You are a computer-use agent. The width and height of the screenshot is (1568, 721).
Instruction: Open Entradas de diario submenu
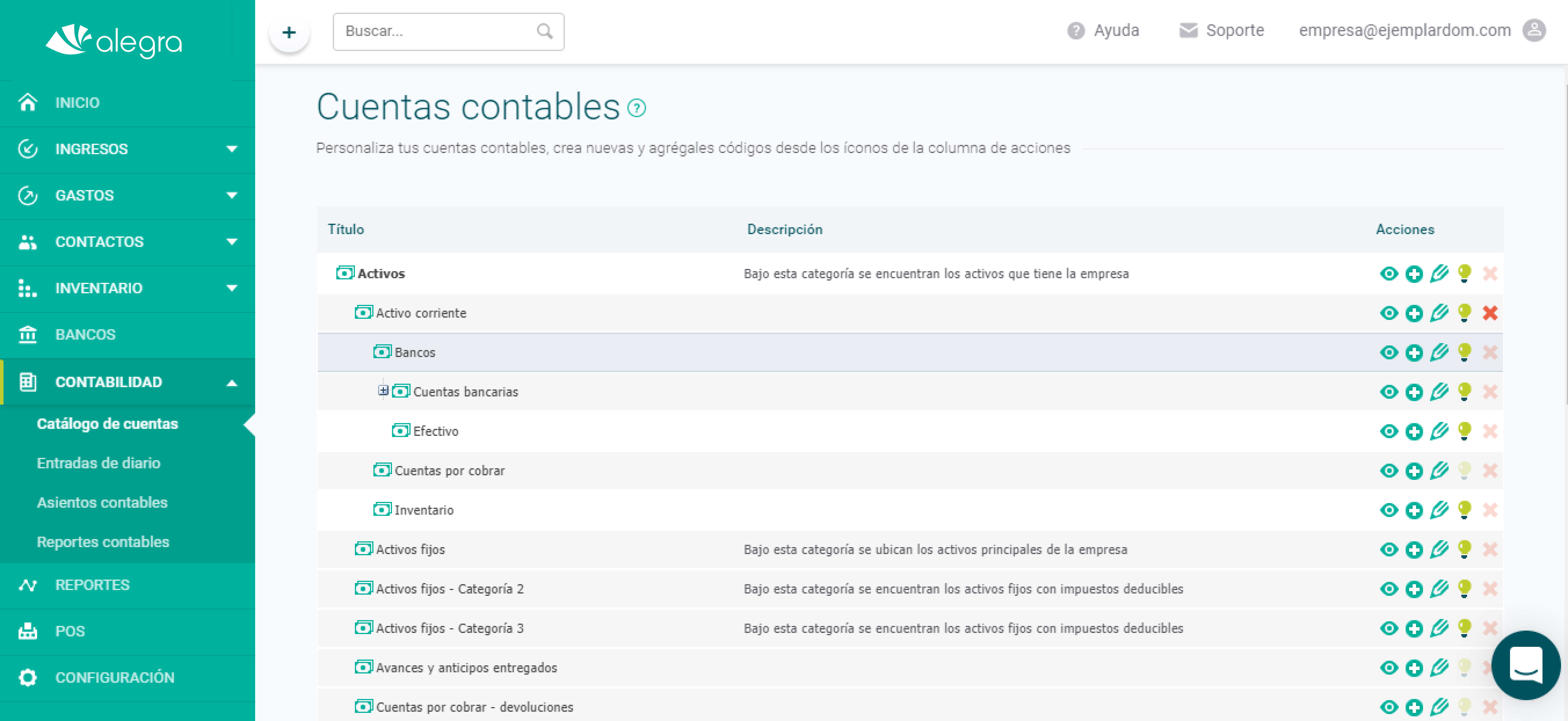point(99,463)
